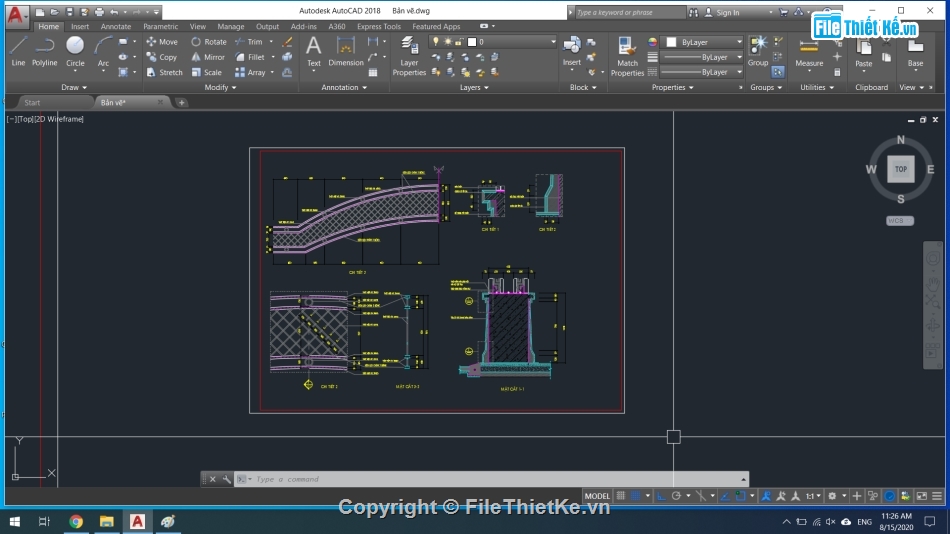Image resolution: width=950 pixels, height=534 pixels.
Task: Expand the Layers panel
Action: [474, 87]
